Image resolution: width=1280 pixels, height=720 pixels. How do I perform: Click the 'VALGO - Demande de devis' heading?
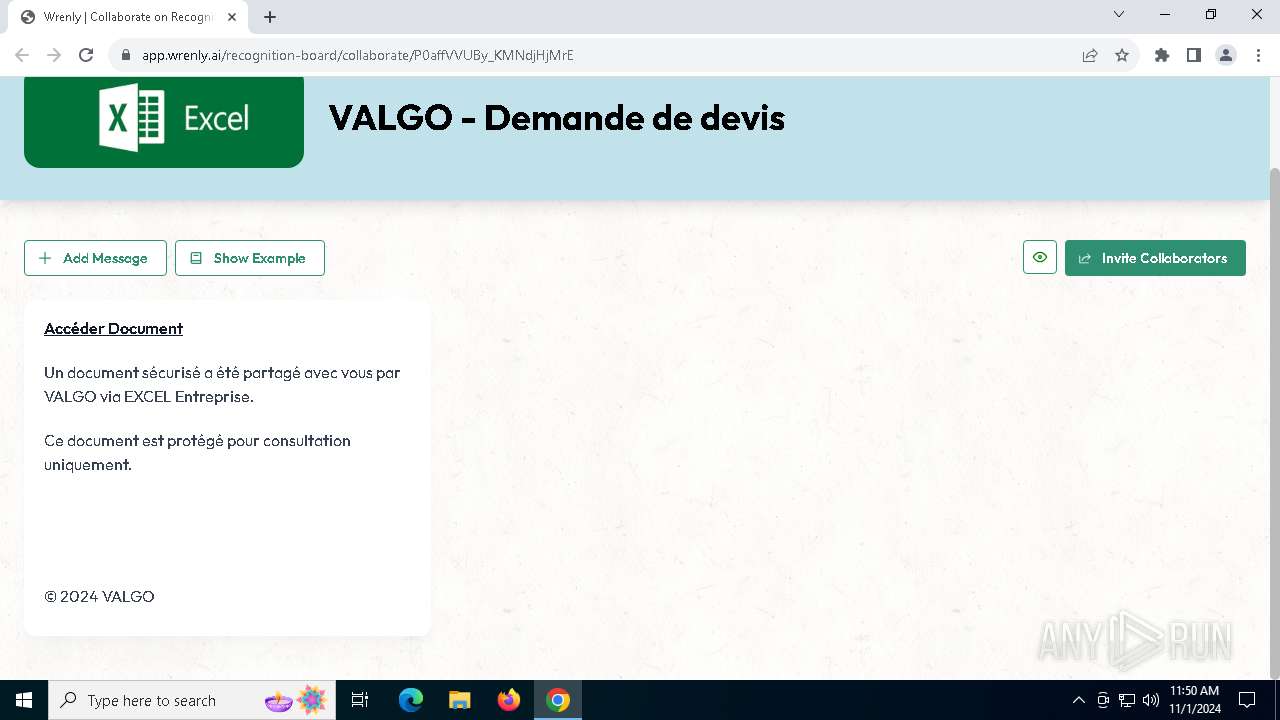557,118
